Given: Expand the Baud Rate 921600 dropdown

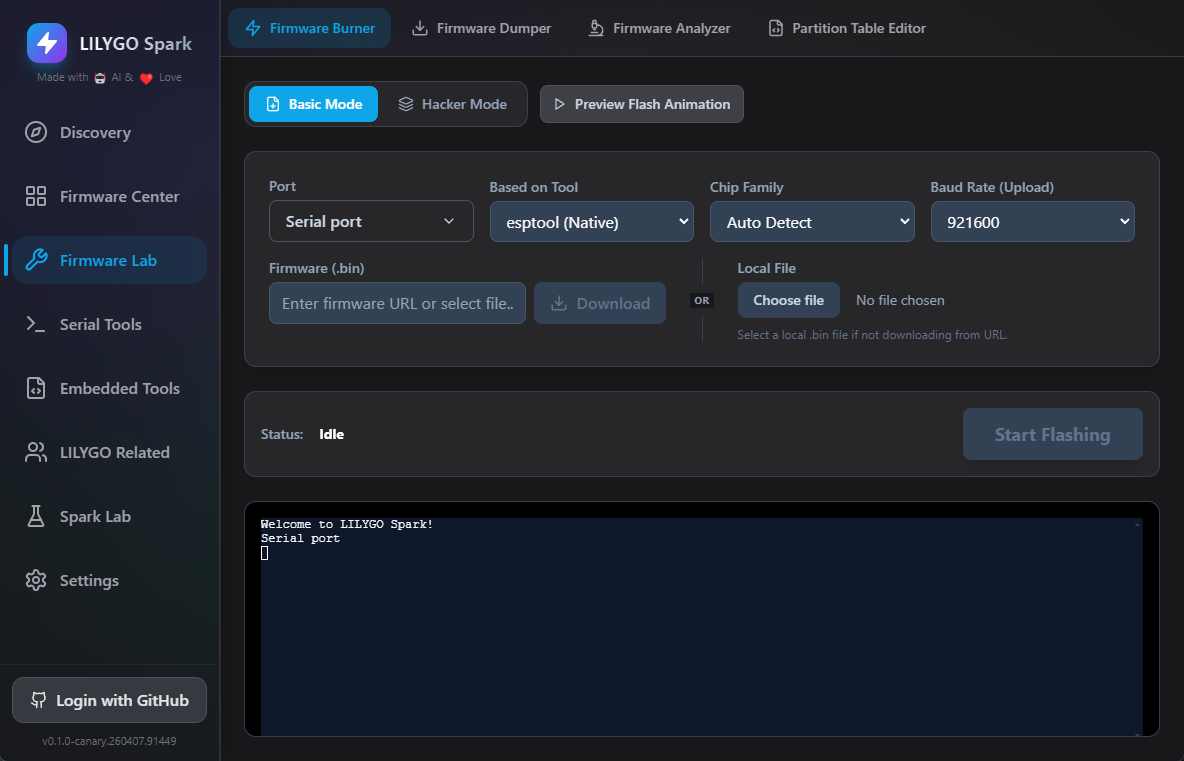Looking at the screenshot, I should (1032, 222).
